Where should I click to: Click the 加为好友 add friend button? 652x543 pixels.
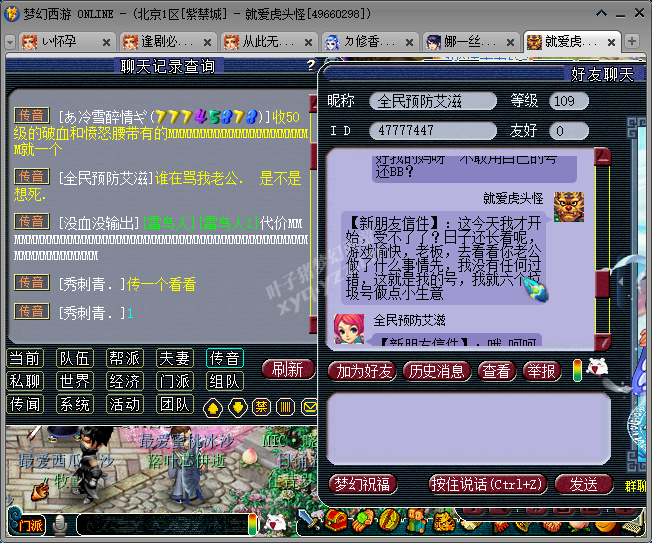[x=363, y=371]
